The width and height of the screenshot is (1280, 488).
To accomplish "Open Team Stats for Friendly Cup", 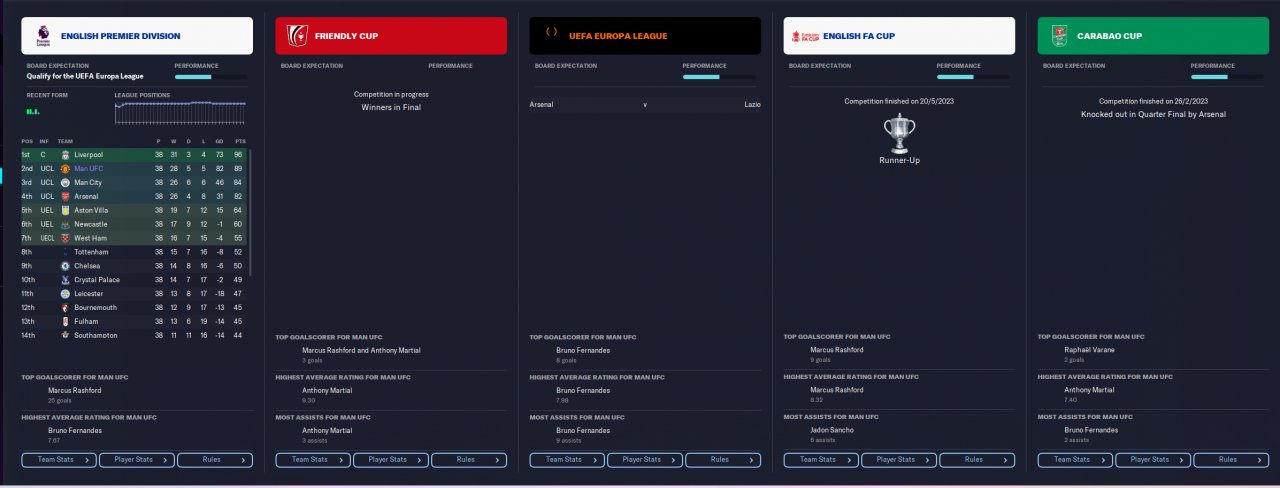I will click(x=313, y=460).
